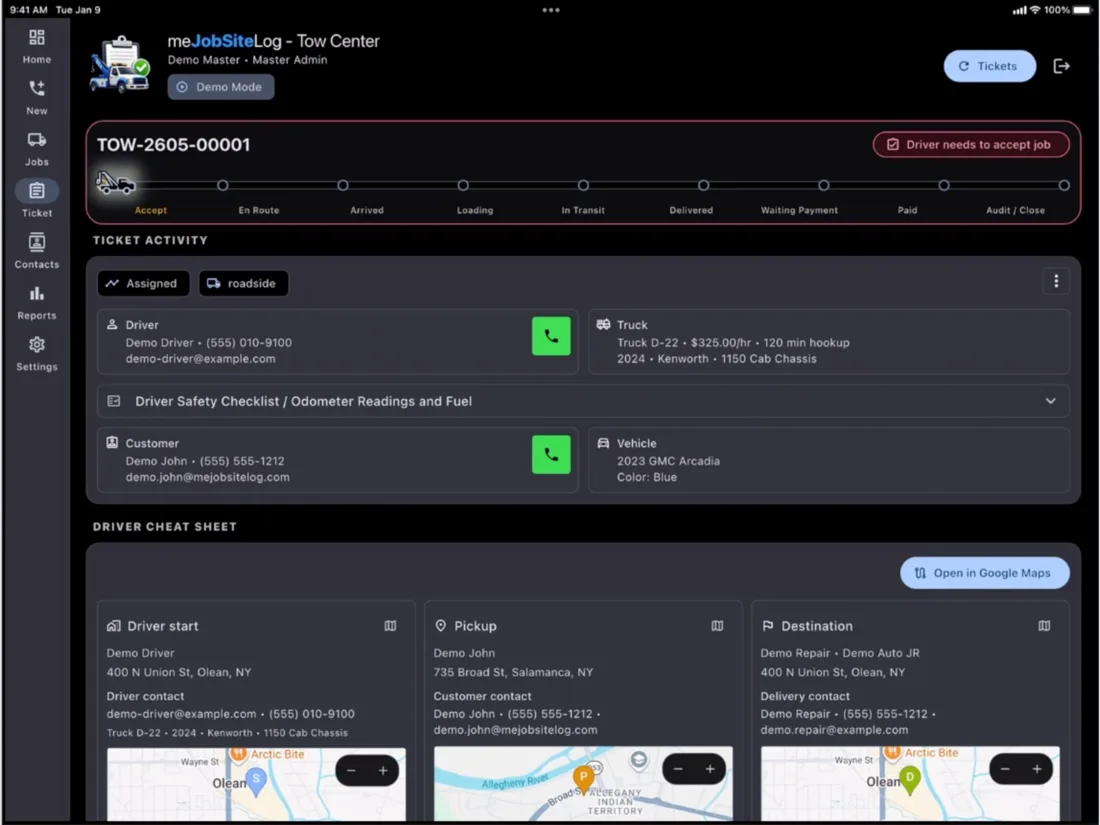Open the New call sidebar item

tap(36, 98)
